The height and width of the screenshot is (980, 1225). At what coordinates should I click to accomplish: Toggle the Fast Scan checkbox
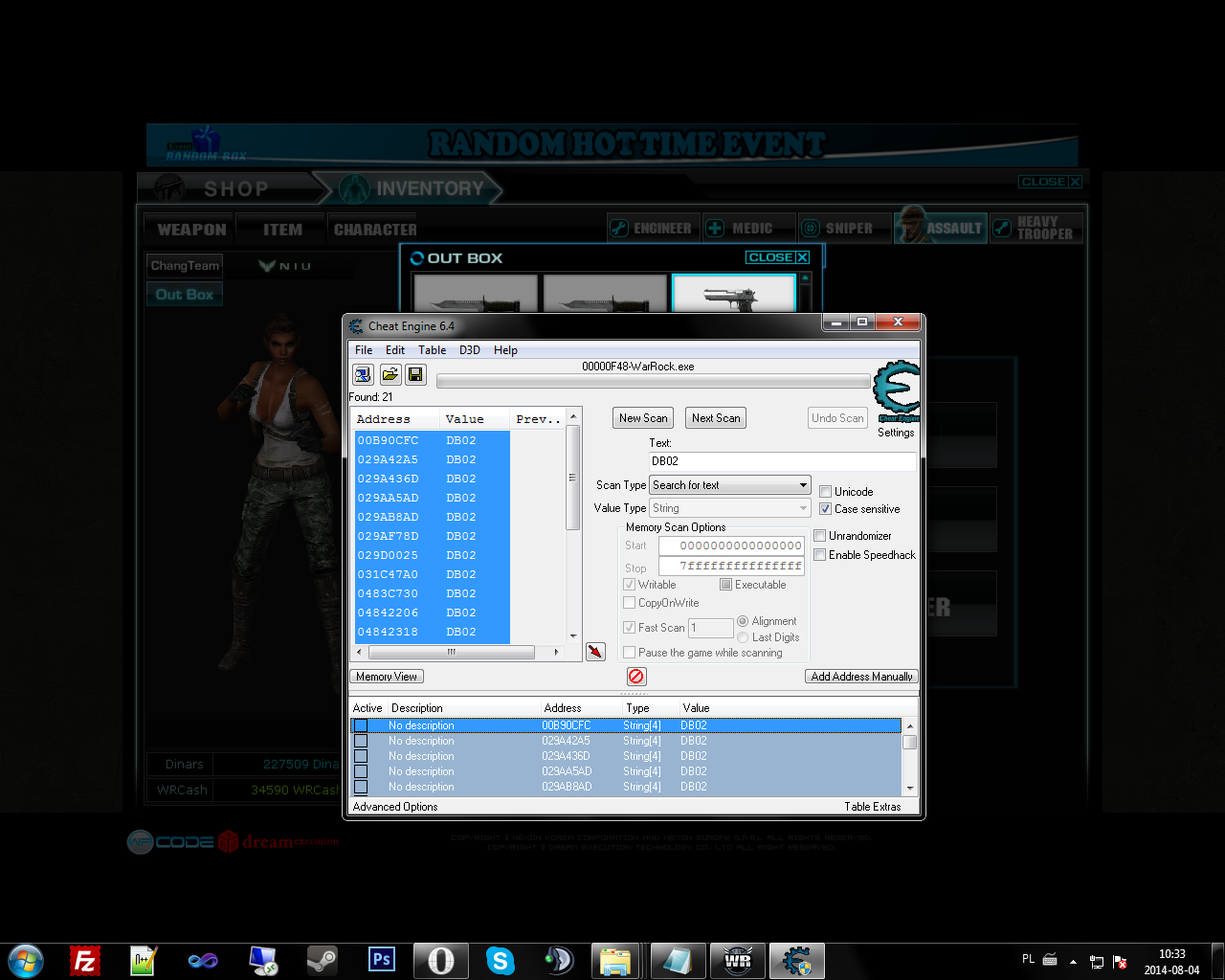click(x=629, y=628)
